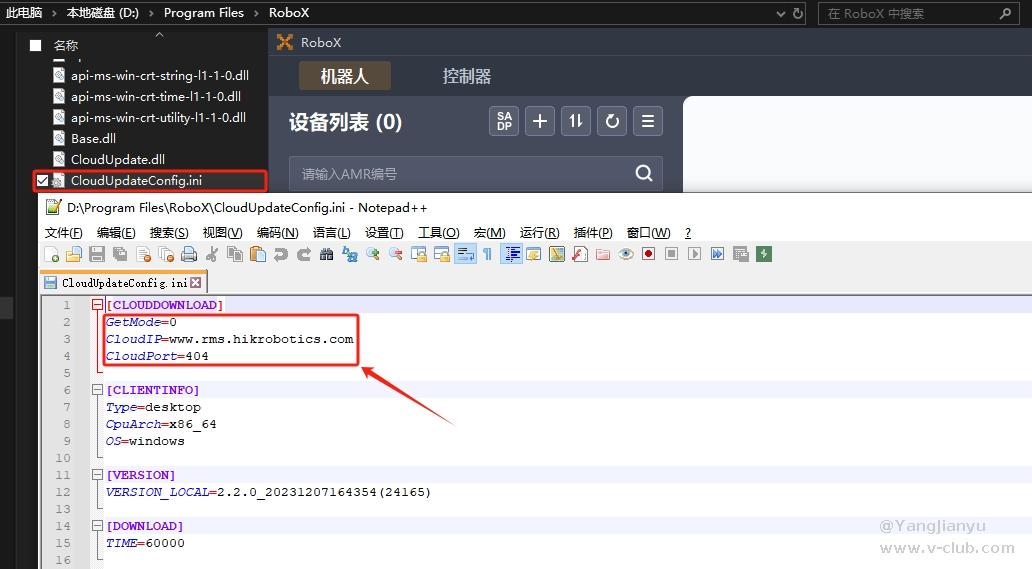Screen dimensions: 1032x569
Task: Open the ? help menu
Action: 688,233
